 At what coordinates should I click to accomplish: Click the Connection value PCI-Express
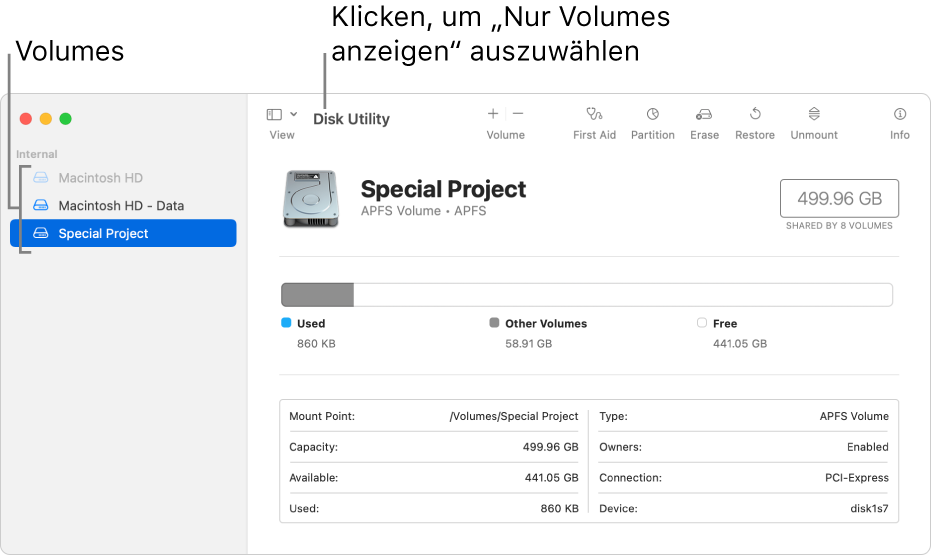click(x=857, y=478)
